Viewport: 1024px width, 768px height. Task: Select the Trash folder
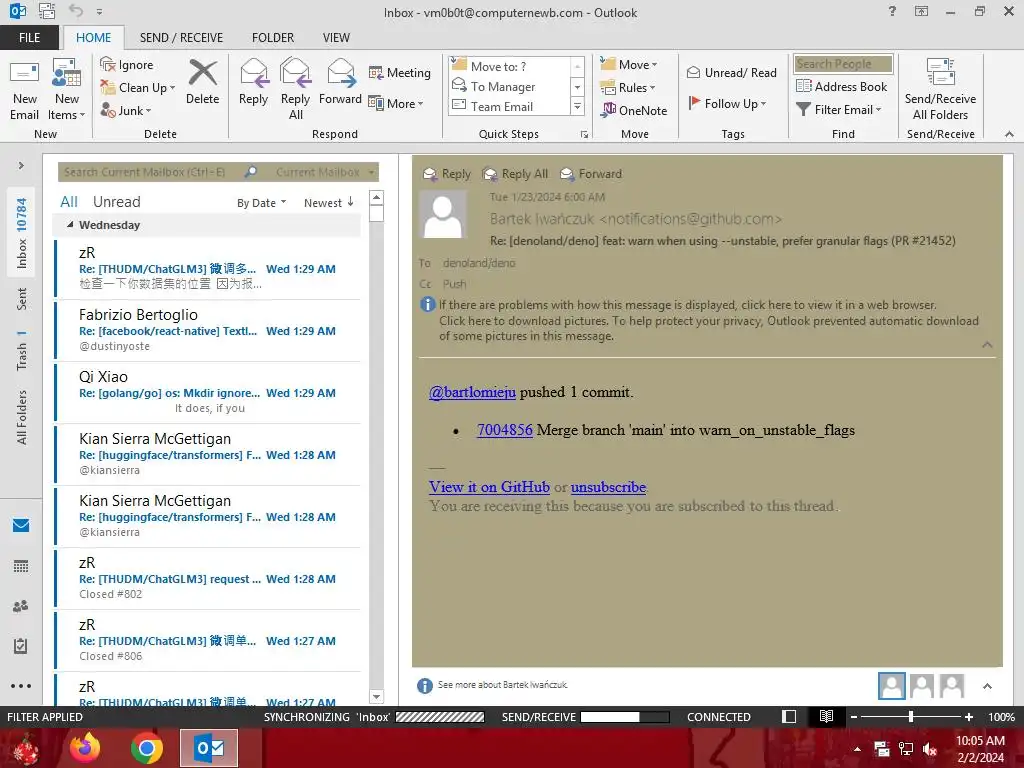(x=22, y=351)
